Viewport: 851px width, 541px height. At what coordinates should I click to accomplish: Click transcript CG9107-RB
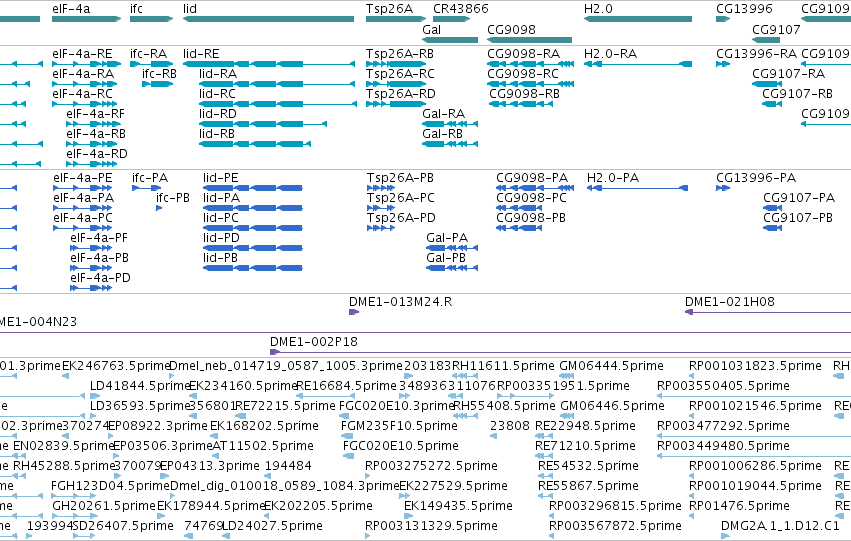click(x=772, y=104)
